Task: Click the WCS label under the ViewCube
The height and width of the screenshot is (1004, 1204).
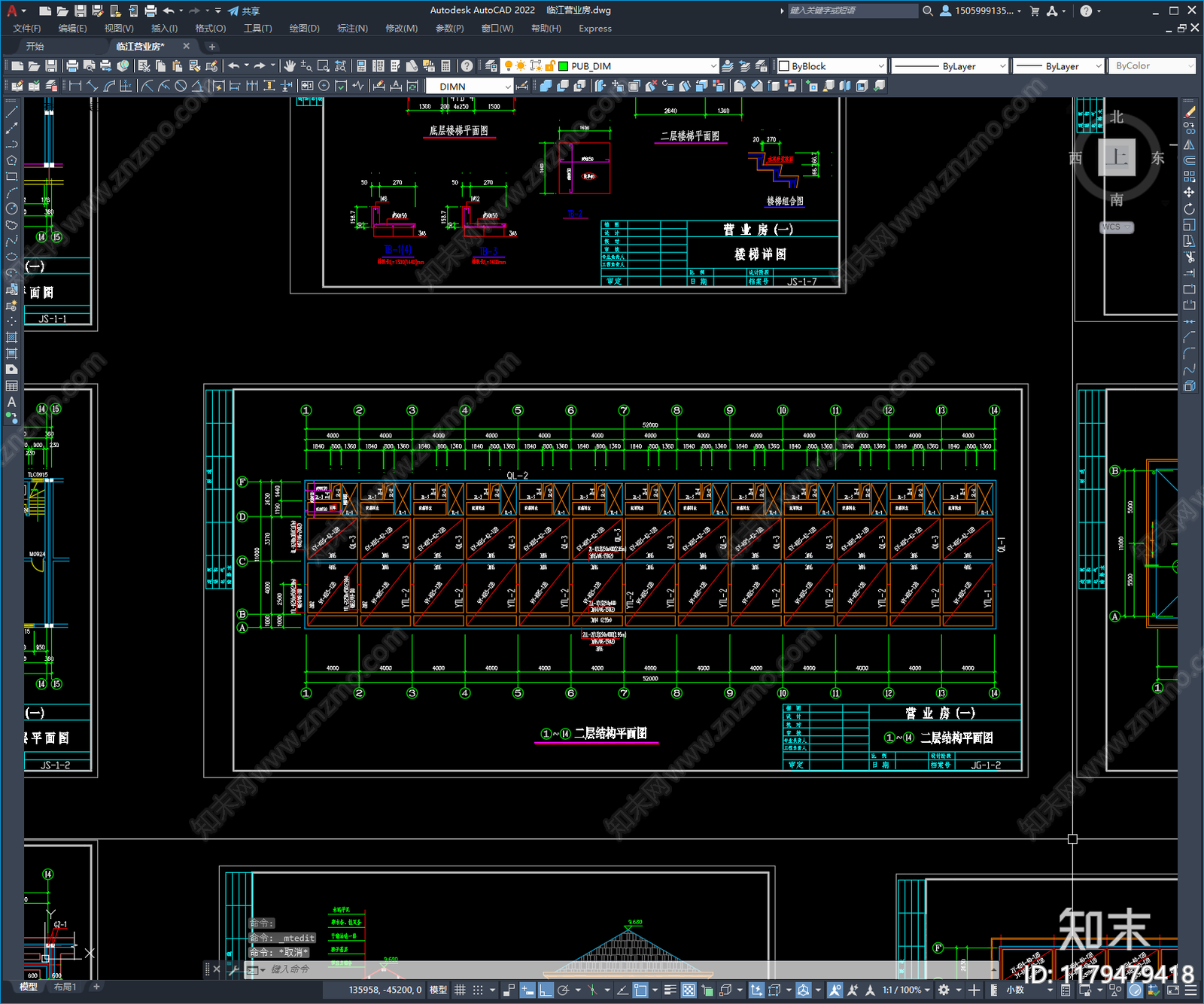Action: pos(1117,227)
